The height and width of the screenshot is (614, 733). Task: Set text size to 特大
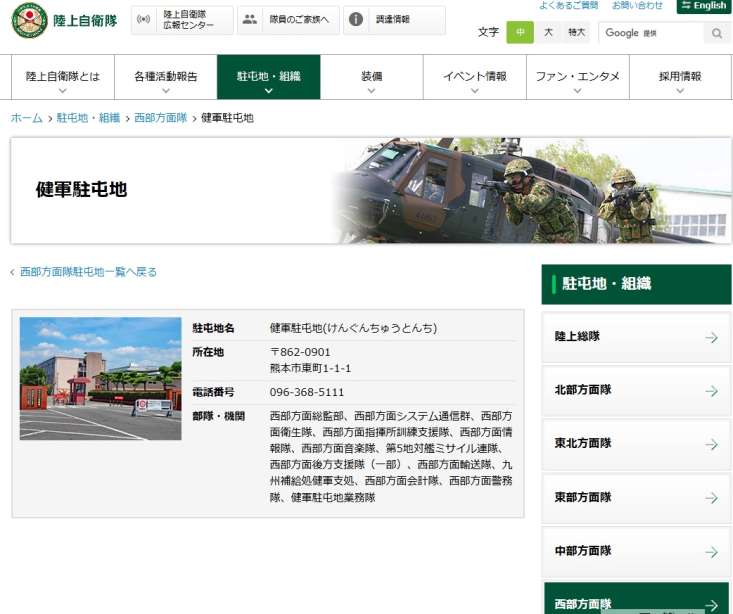(577, 33)
